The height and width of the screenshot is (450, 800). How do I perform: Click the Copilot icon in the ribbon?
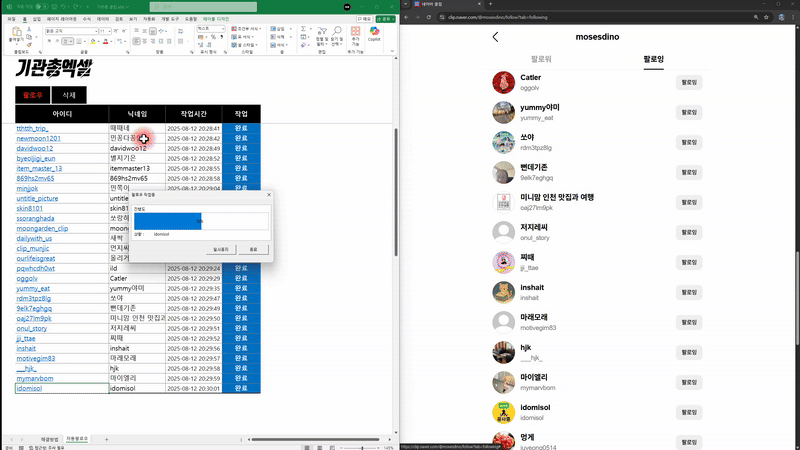tap(374, 32)
